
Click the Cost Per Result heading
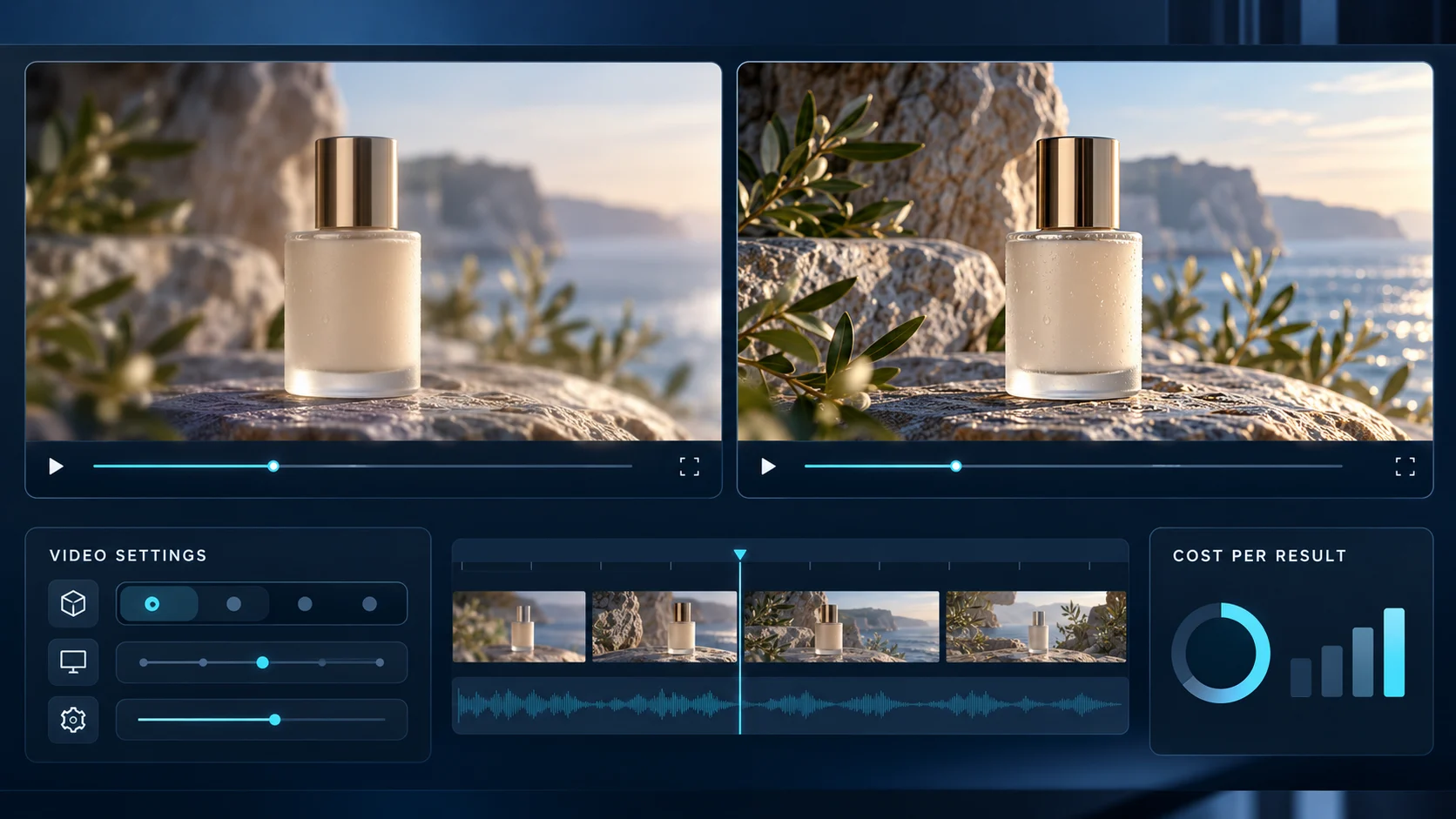click(x=1259, y=555)
